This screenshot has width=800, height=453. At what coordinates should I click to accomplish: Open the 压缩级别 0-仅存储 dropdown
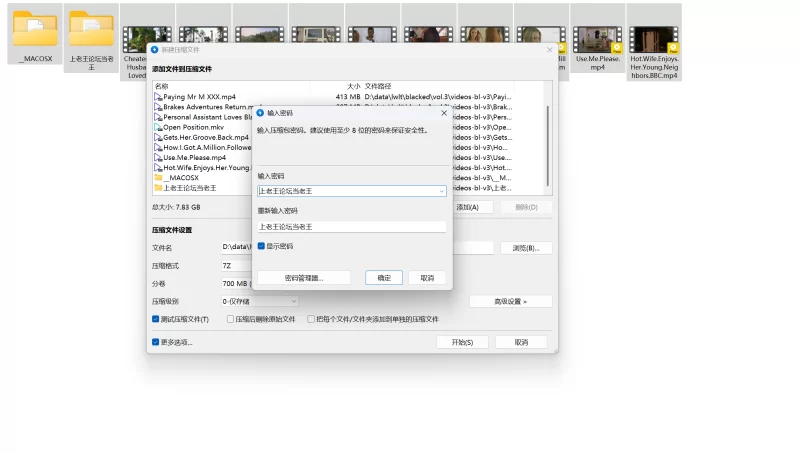260,301
